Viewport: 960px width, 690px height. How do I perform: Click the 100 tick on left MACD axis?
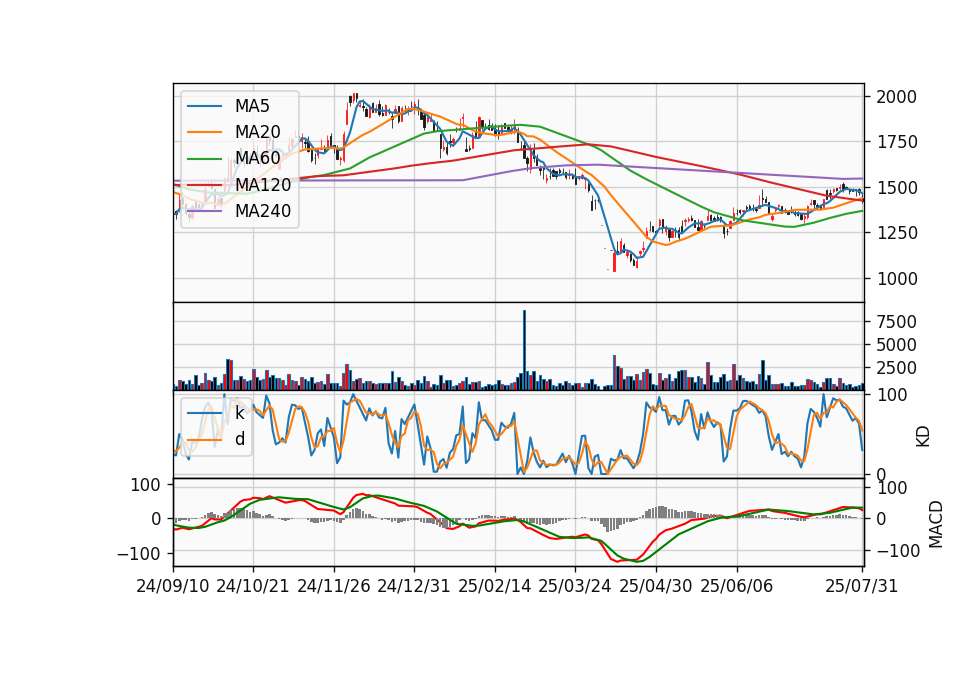pos(146,485)
